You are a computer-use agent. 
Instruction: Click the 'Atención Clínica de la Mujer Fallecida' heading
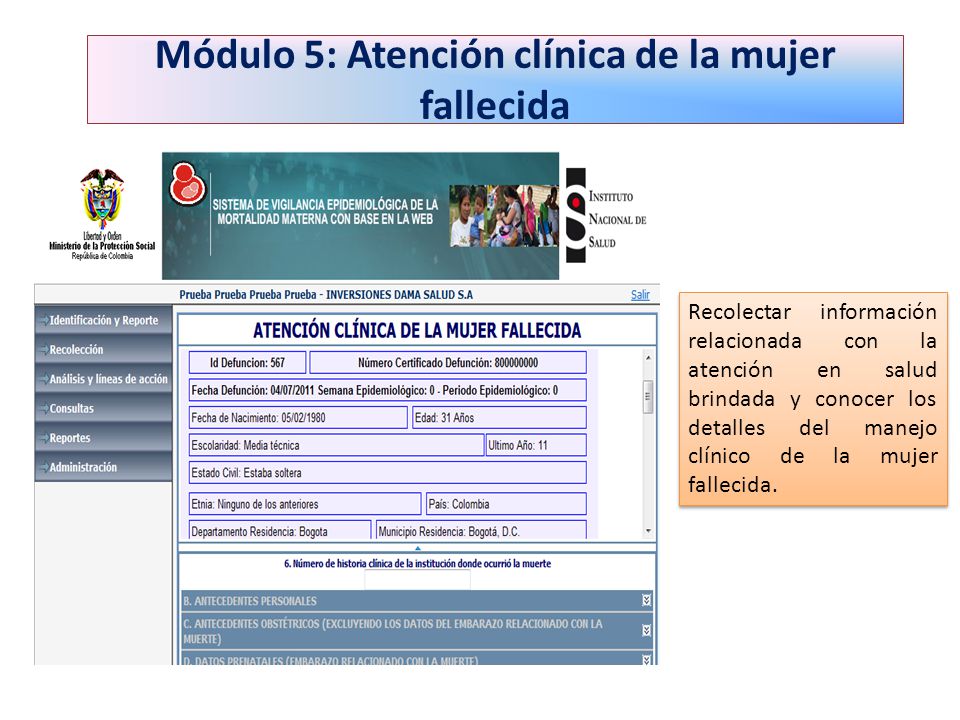(417, 331)
